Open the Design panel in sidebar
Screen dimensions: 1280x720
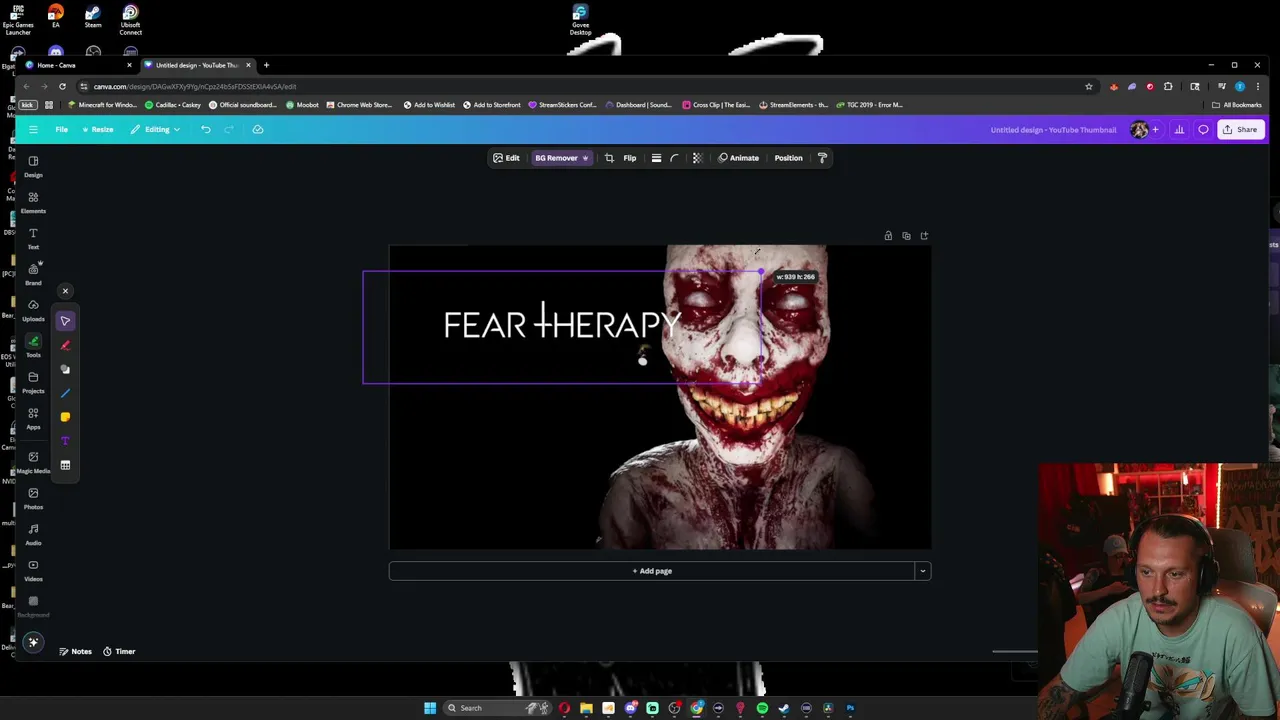click(33, 166)
